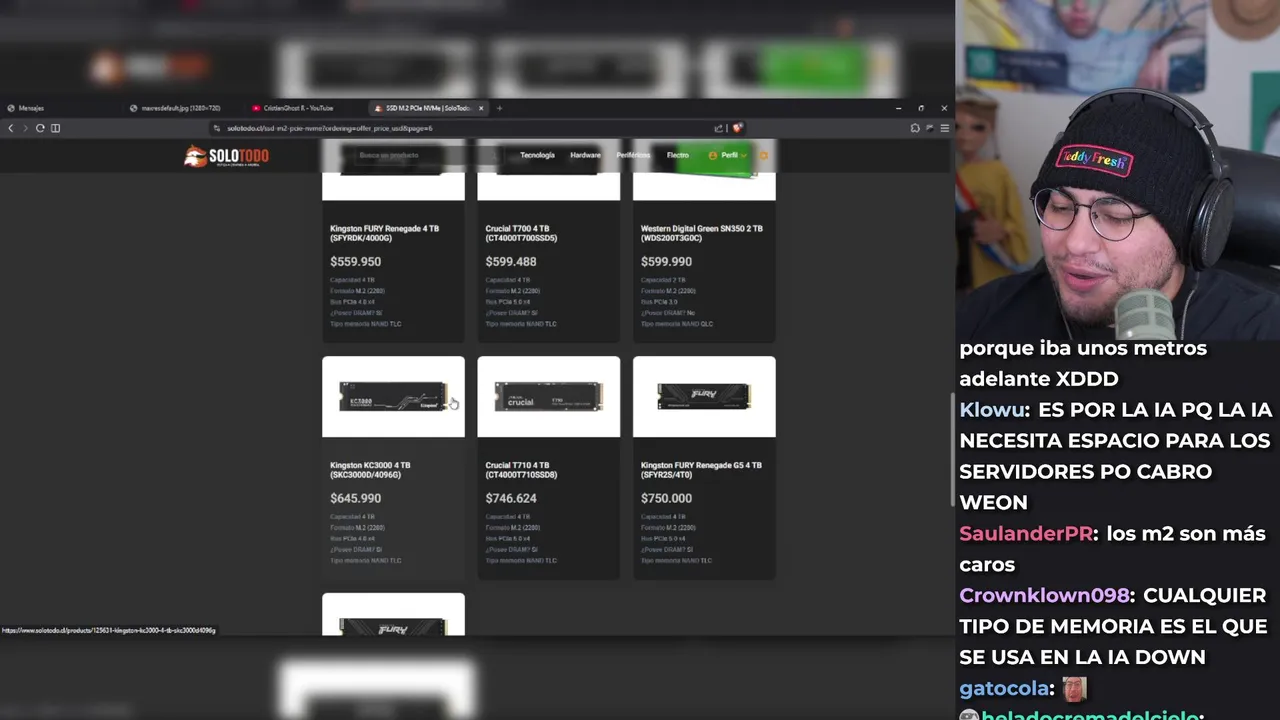
Task: Open the browser hamburger menu
Action: click(x=944, y=128)
